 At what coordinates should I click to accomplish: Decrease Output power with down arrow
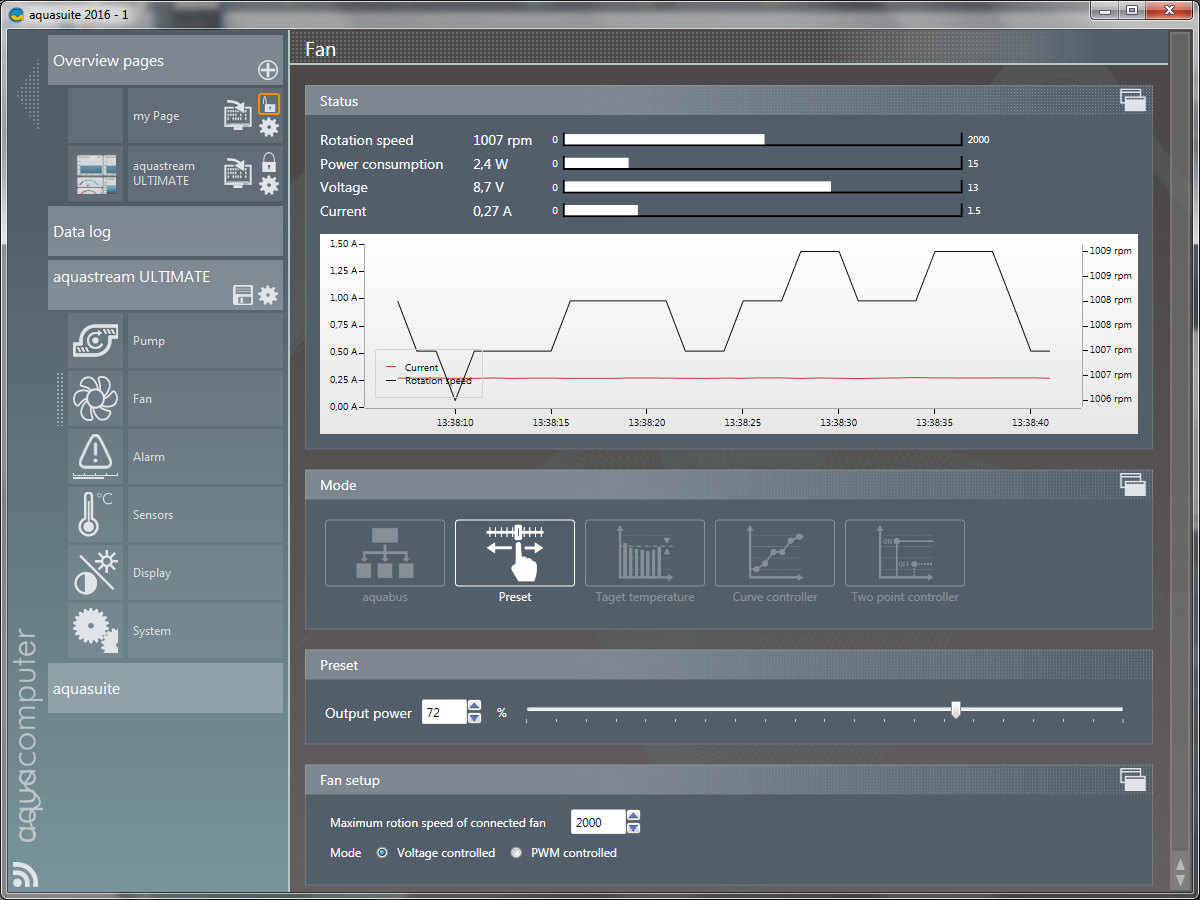point(475,718)
